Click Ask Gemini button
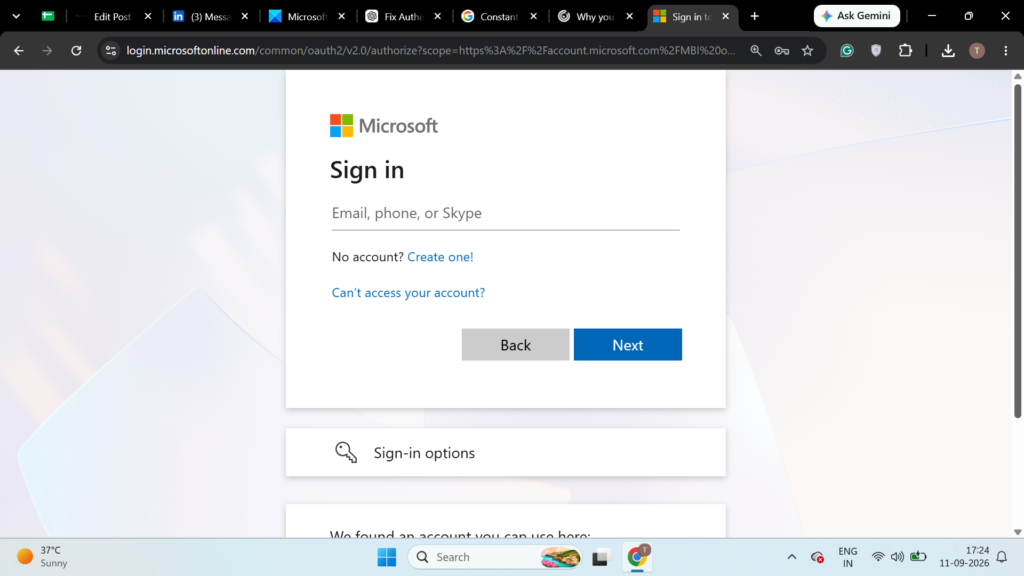This screenshot has width=1024, height=576. click(x=857, y=16)
